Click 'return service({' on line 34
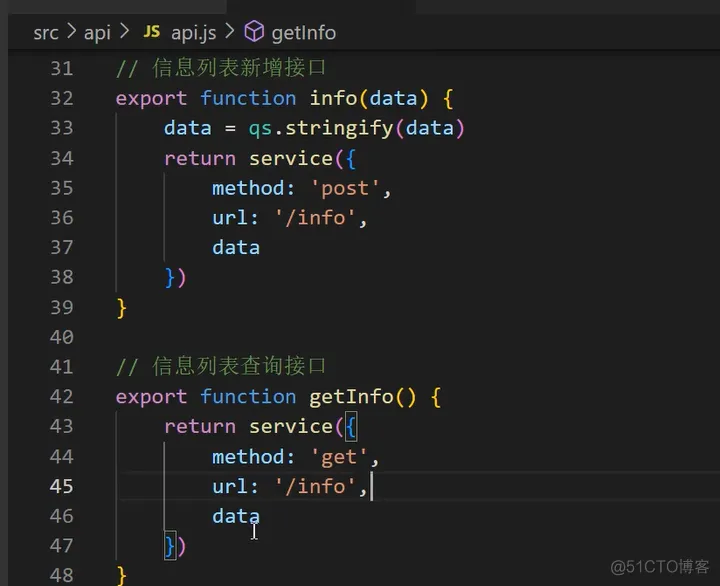Viewport: 720px width, 586px height. click(x=260, y=158)
